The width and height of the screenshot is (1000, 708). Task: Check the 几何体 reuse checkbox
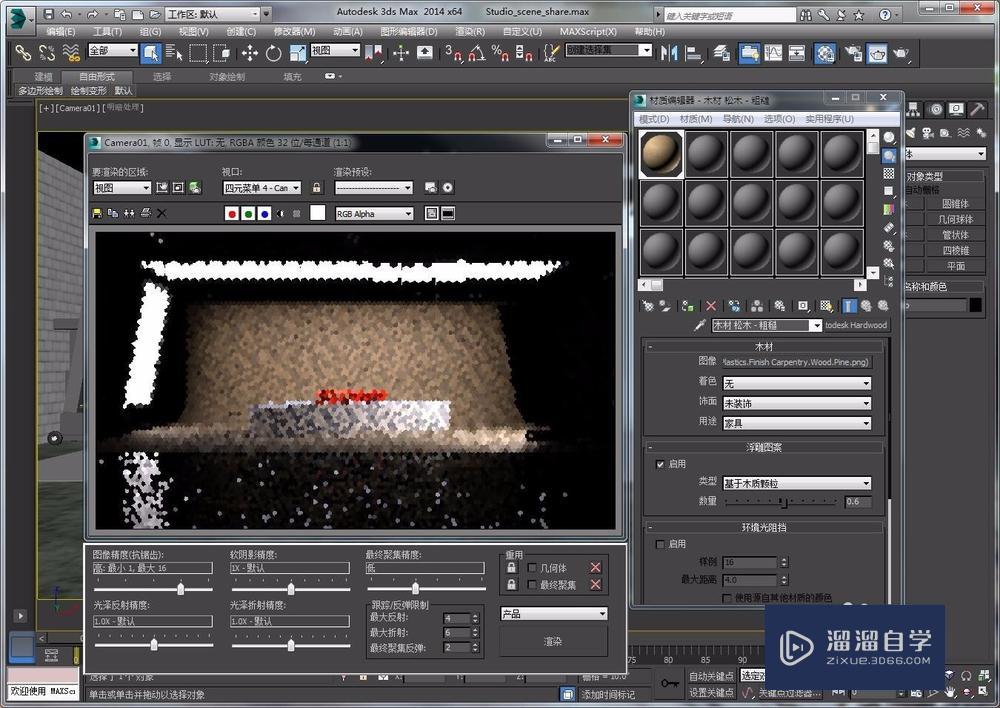[532, 568]
